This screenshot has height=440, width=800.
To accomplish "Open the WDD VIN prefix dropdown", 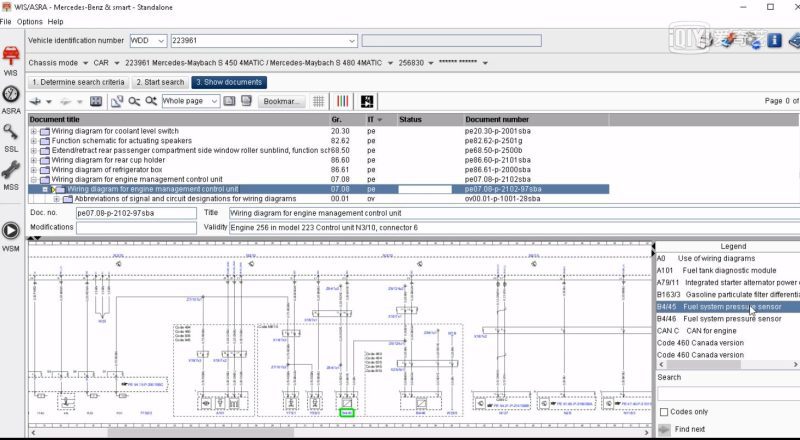I will pos(161,41).
